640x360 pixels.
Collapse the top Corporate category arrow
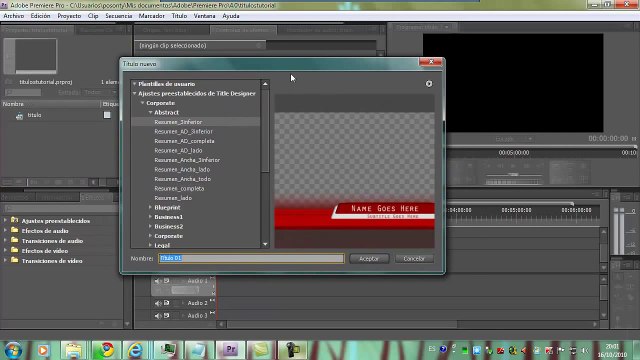[x=142, y=103]
